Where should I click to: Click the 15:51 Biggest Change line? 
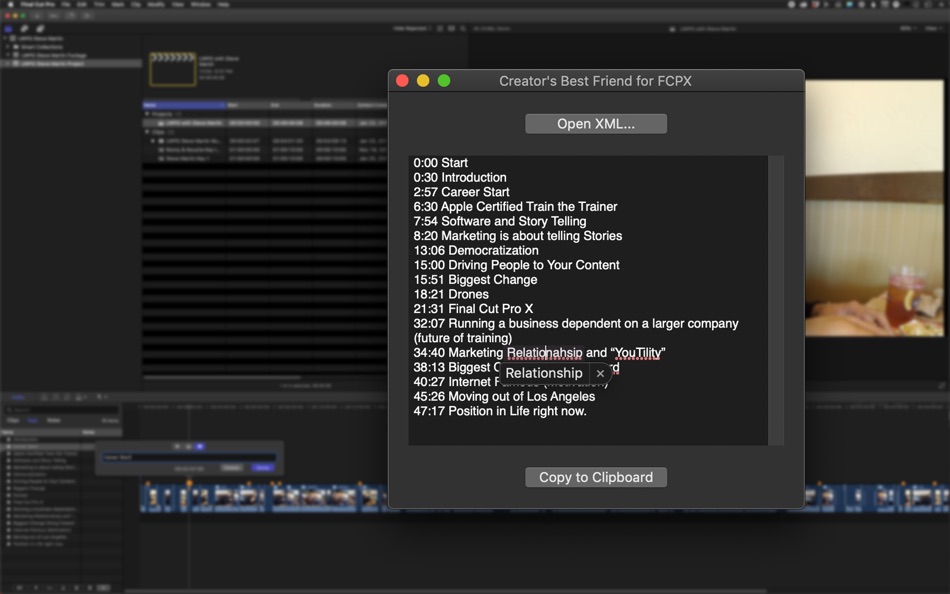(x=475, y=279)
